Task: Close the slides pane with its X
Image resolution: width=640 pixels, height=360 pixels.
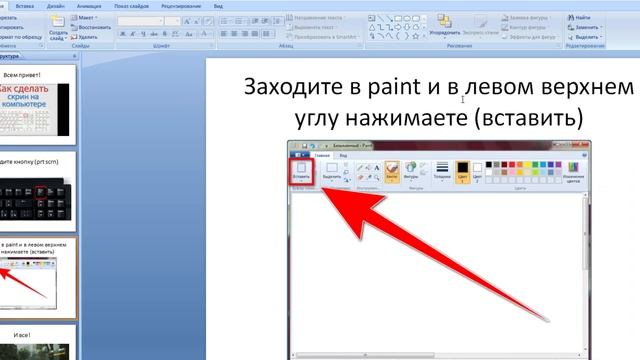Action: click(74, 56)
